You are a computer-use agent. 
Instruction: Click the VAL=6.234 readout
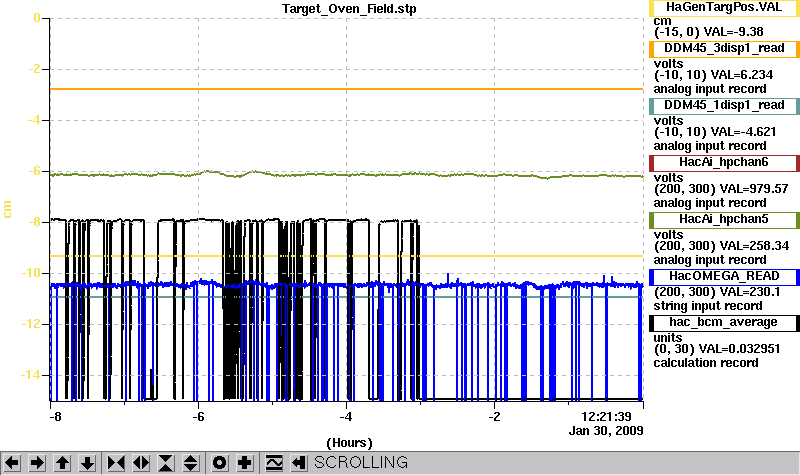click(x=742, y=75)
